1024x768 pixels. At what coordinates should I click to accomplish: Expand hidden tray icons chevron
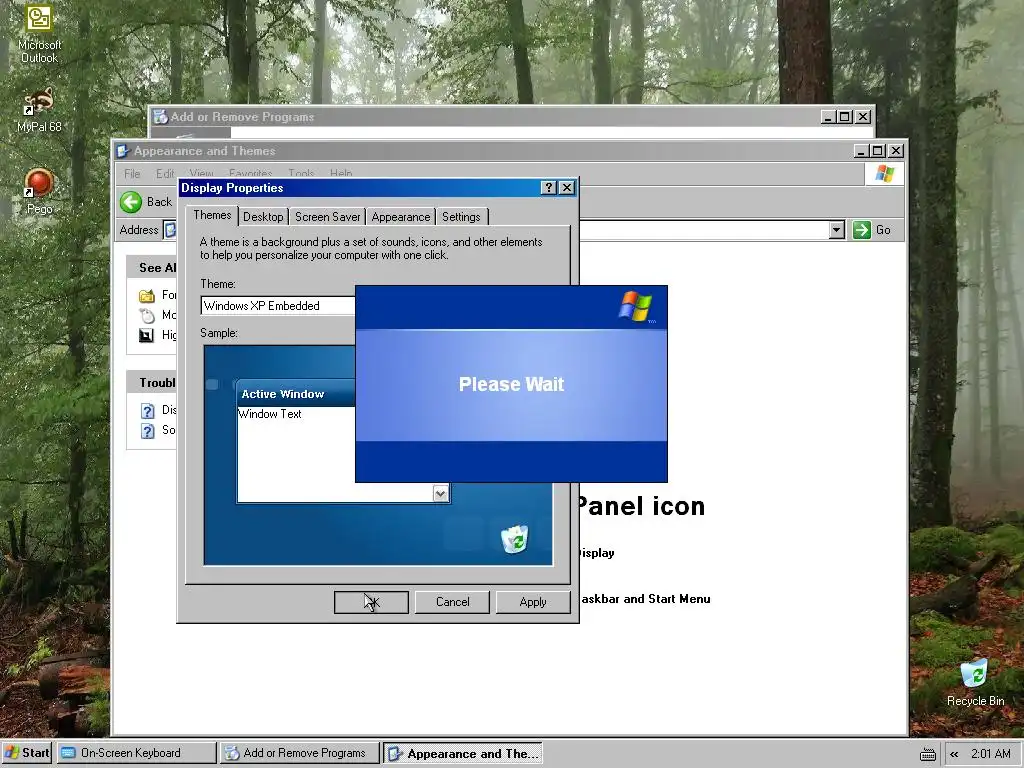(954, 754)
